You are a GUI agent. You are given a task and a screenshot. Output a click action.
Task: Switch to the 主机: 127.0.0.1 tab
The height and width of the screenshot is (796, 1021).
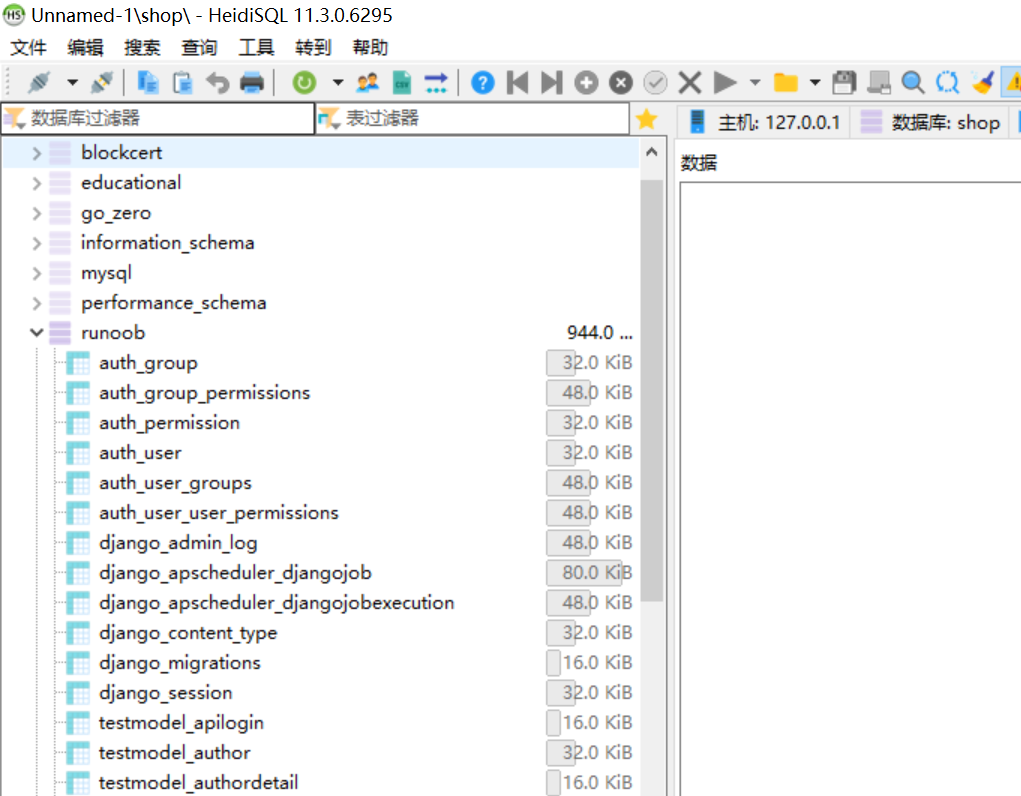coord(765,122)
